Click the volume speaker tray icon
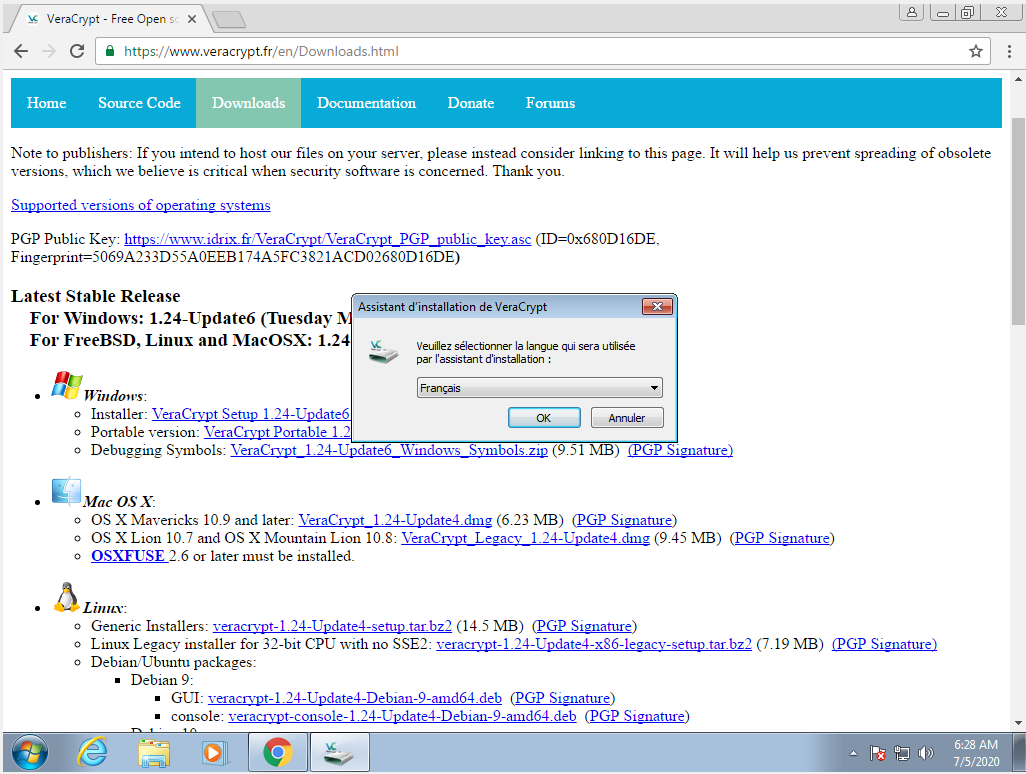Image resolution: width=1026 pixels, height=774 pixels. coord(925,754)
